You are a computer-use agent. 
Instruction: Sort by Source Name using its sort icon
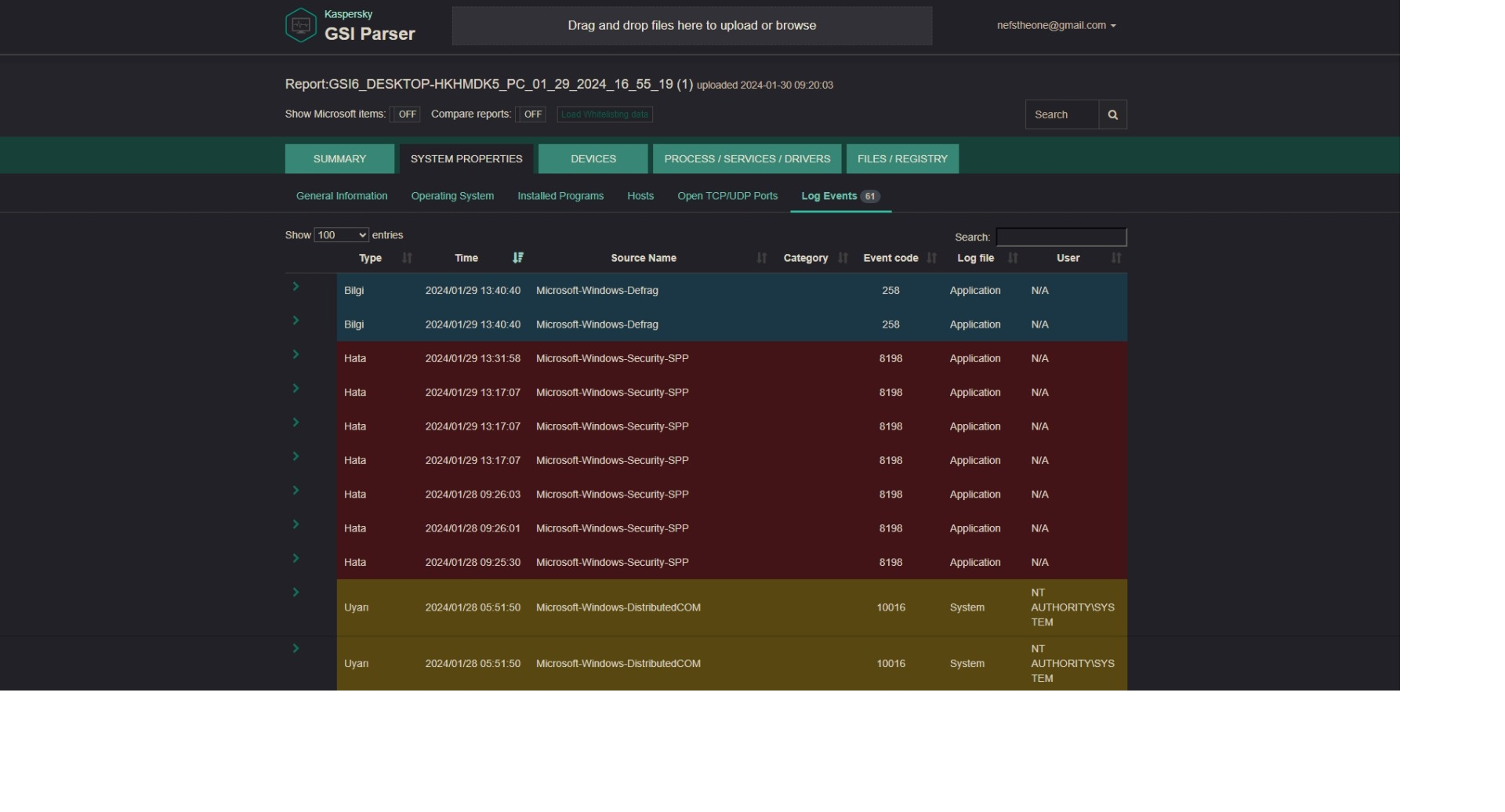[x=762, y=258]
